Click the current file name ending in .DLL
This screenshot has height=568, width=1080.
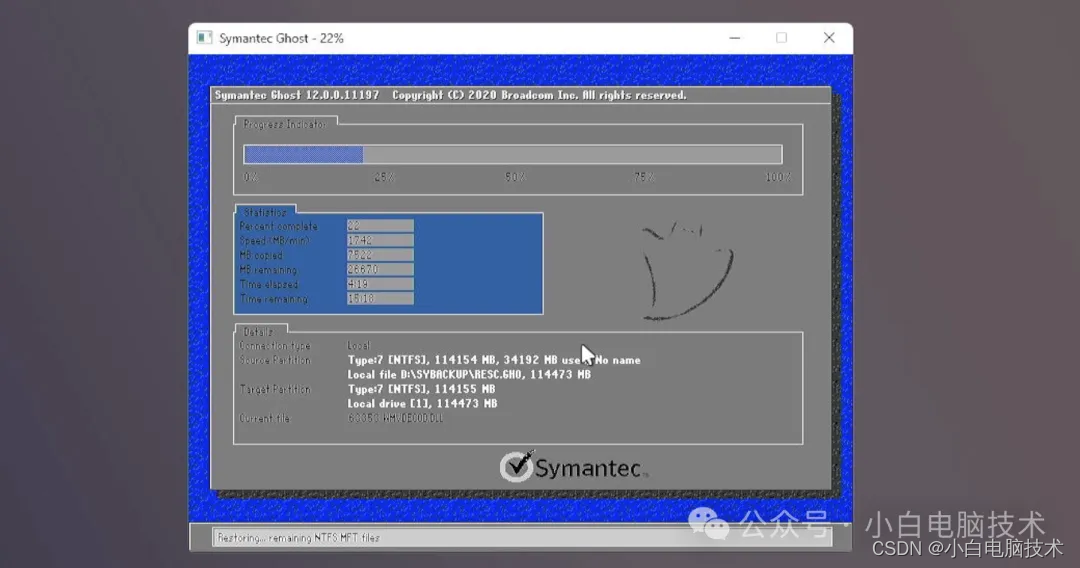point(395,418)
